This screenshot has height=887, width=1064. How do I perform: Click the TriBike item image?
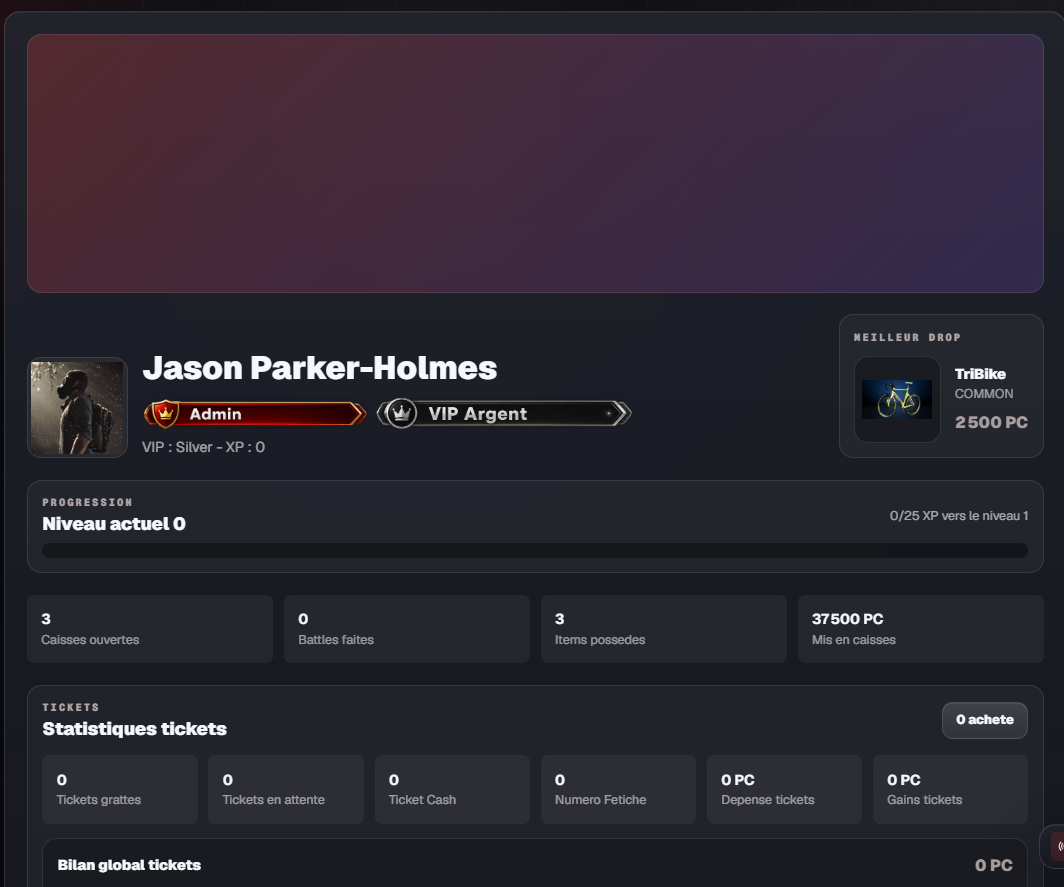coord(897,400)
